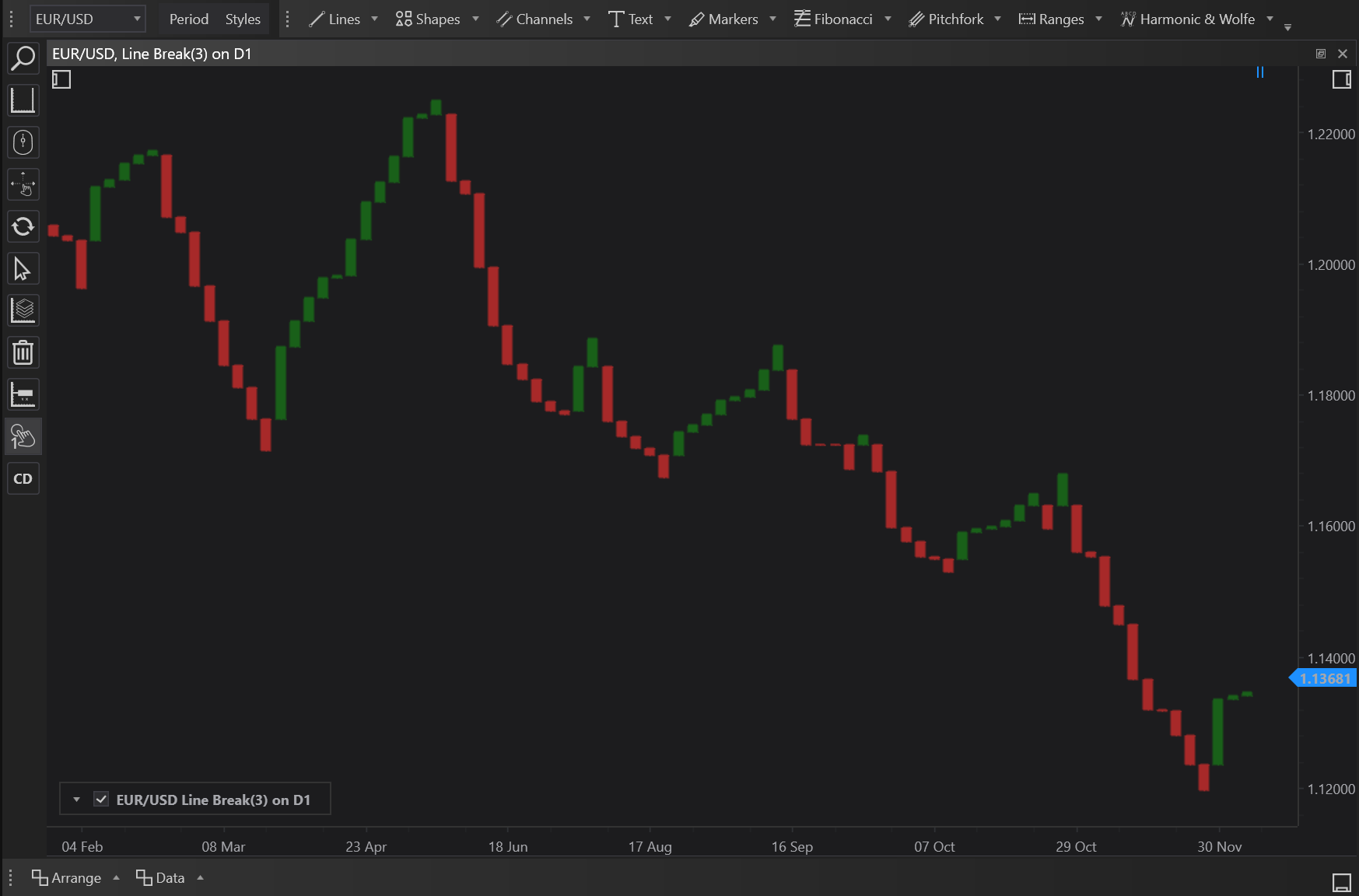Click the magnifier zoom tool icon
The height and width of the screenshot is (896, 1359).
[23, 58]
